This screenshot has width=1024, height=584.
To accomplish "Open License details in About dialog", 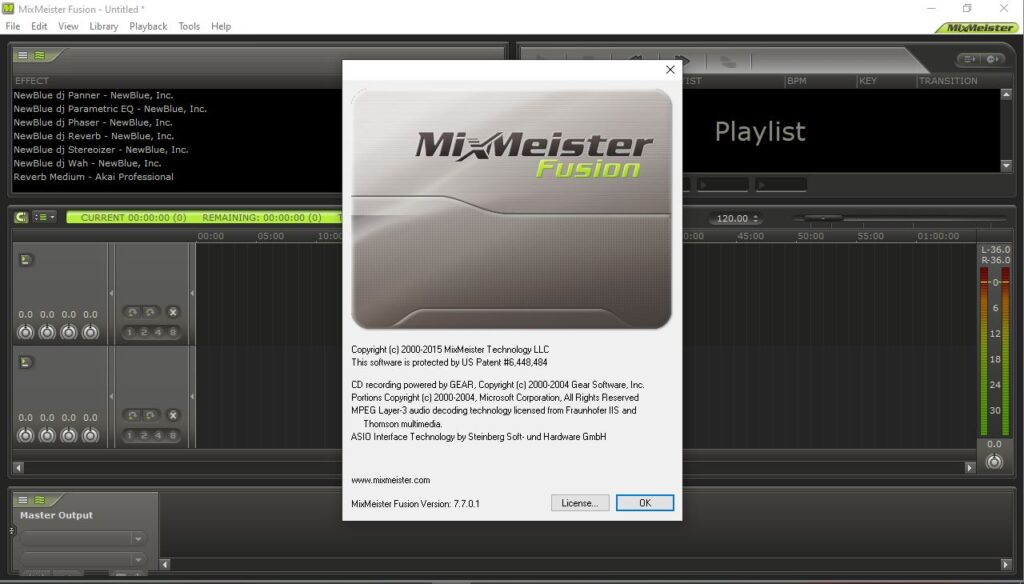I will click(579, 503).
